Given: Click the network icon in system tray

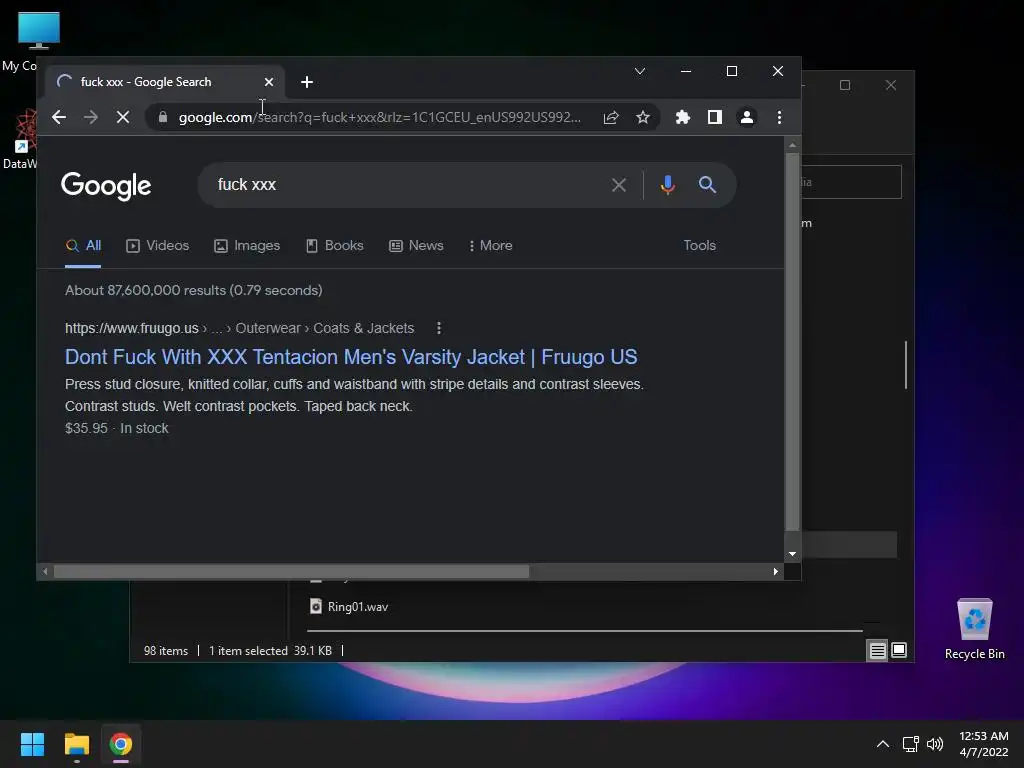Looking at the screenshot, I should point(910,744).
